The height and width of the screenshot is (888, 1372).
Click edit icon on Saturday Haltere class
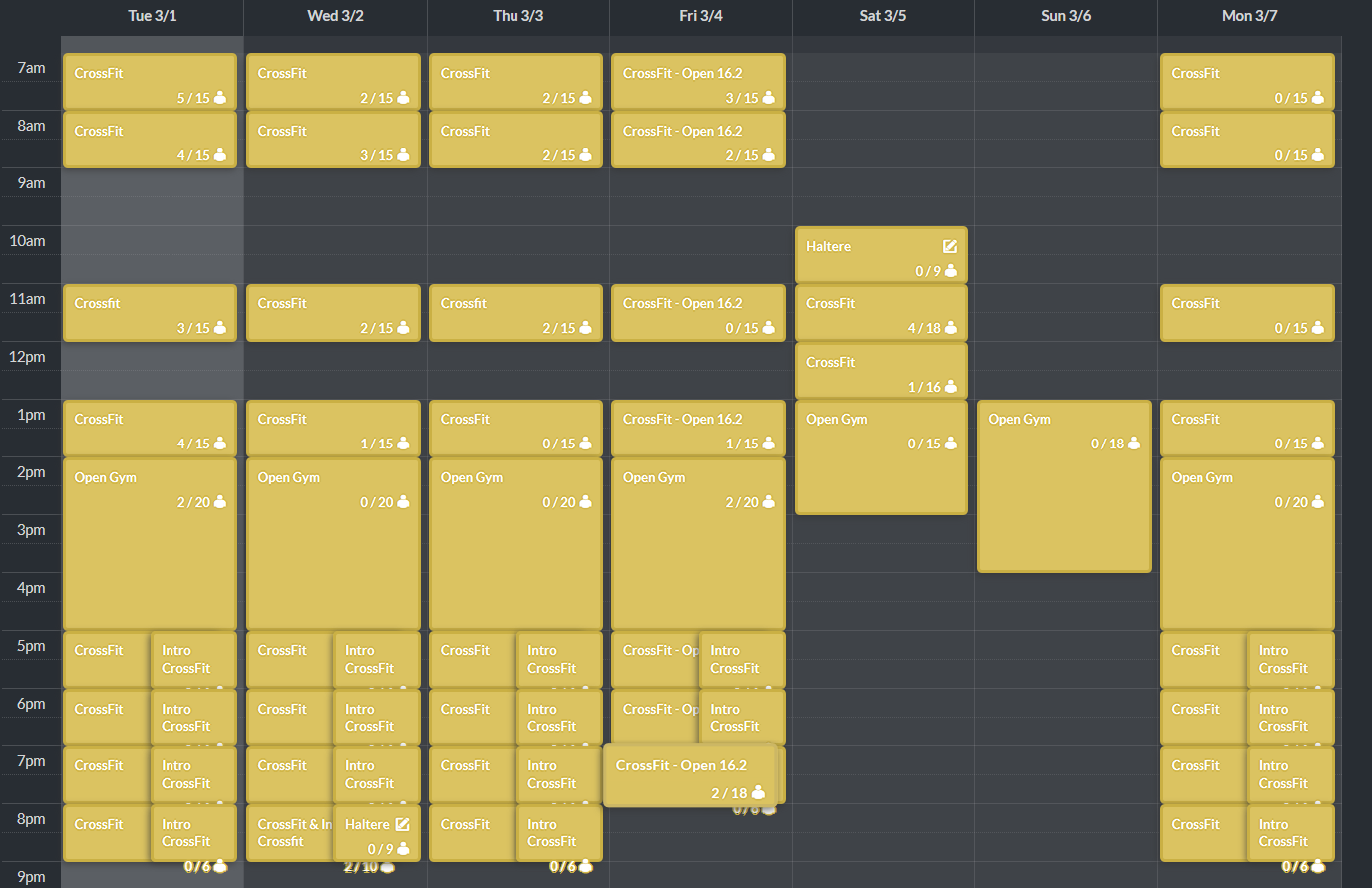click(x=949, y=246)
